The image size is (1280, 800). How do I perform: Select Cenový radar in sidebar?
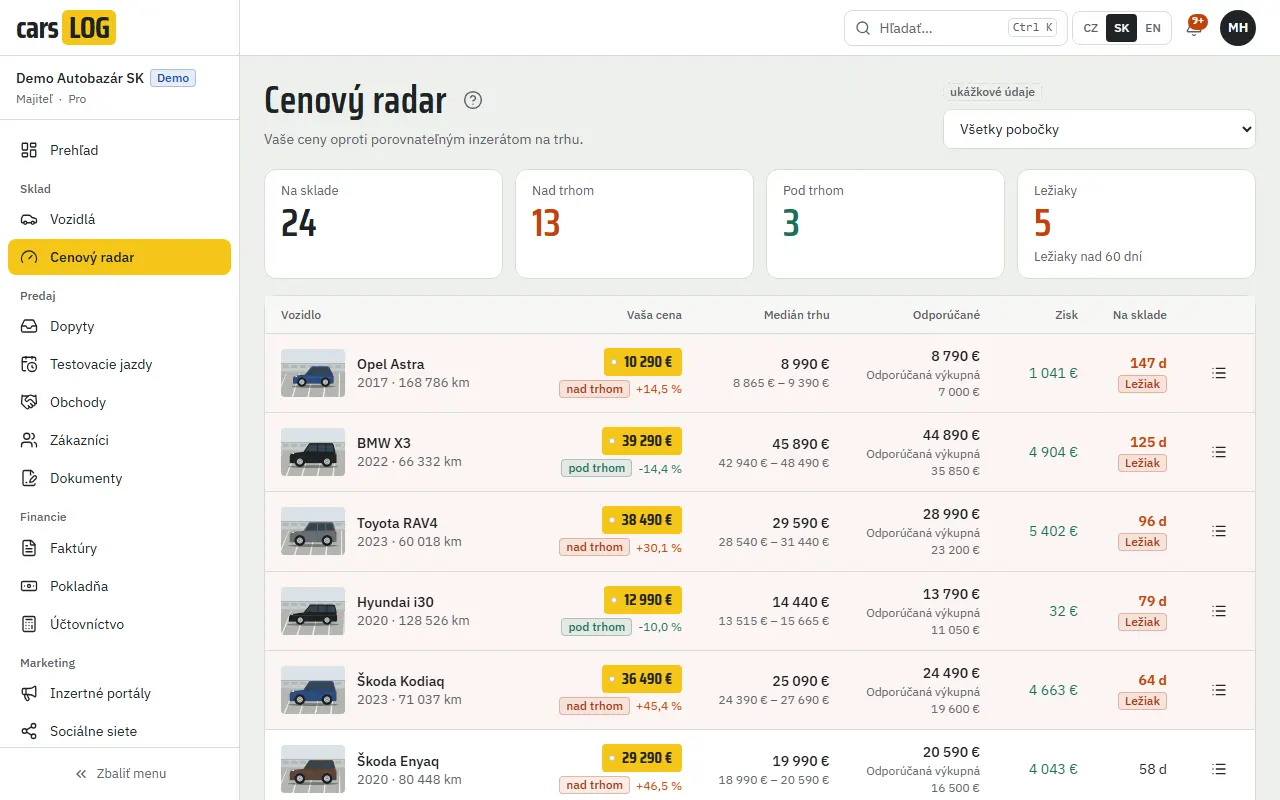coord(119,257)
